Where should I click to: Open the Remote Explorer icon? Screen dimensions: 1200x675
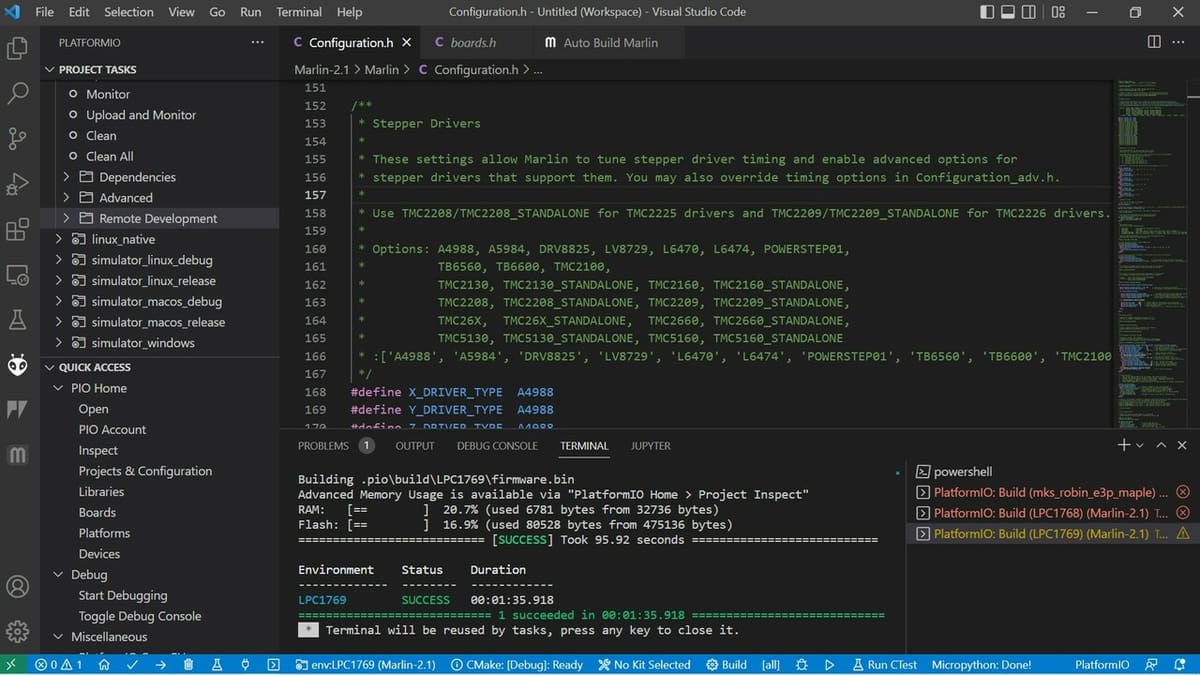click(x=17, y=275)
